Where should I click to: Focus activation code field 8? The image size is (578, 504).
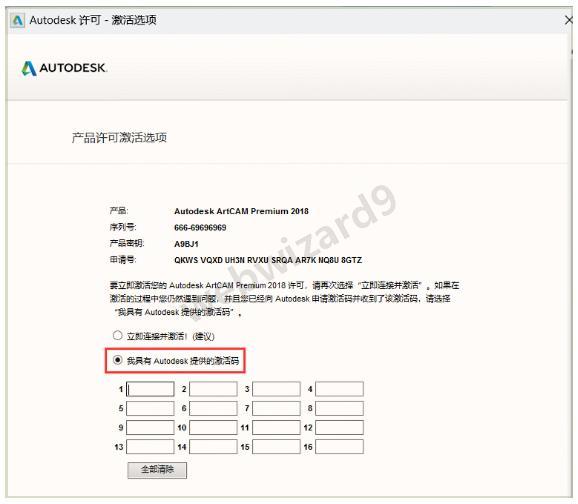click(340, 408)
